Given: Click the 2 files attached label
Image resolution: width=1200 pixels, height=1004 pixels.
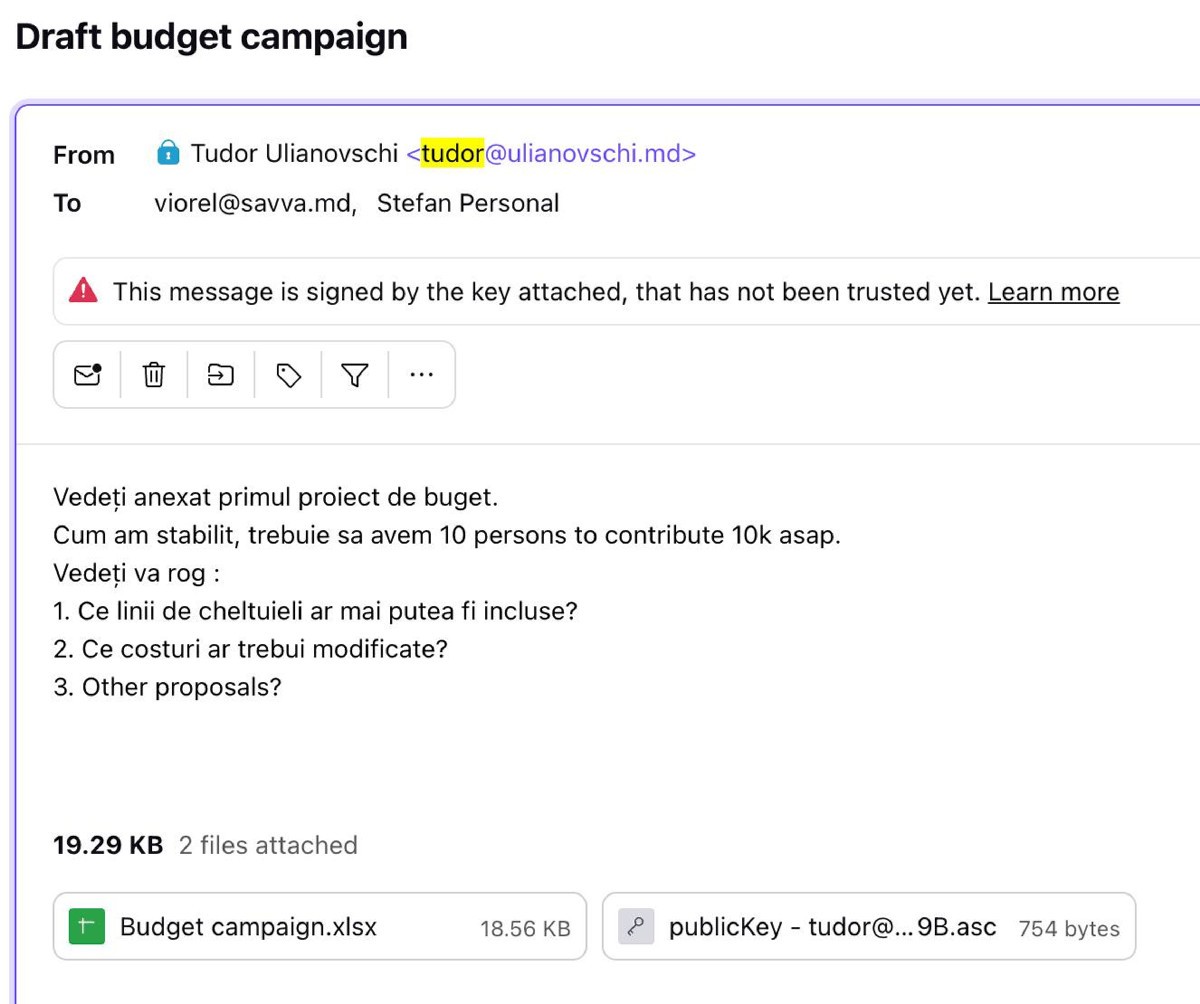Looking at the screenshot, I should point(267,845).
